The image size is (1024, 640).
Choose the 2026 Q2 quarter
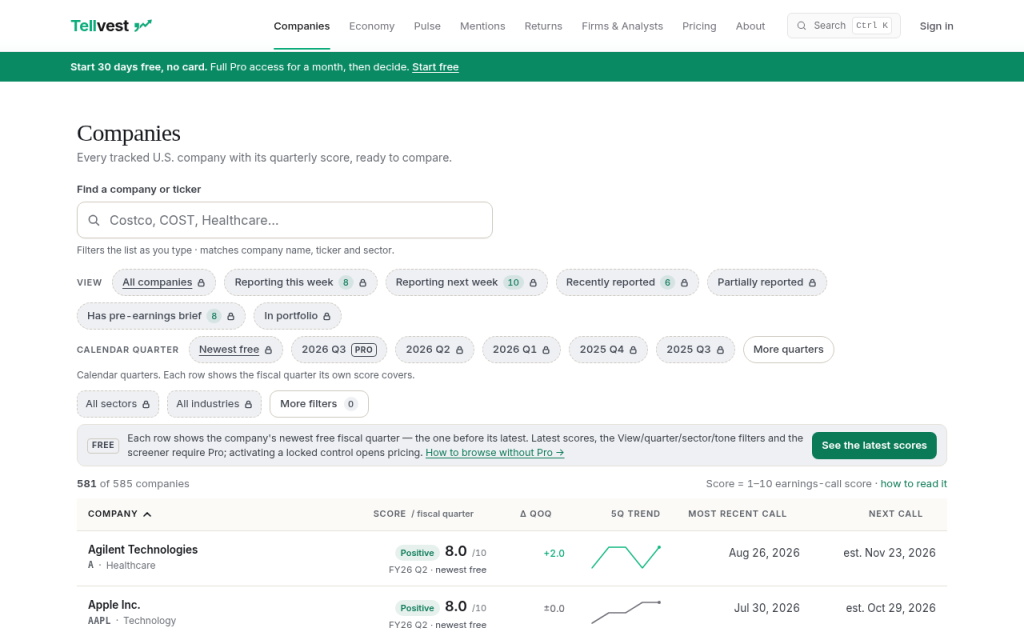434,350
